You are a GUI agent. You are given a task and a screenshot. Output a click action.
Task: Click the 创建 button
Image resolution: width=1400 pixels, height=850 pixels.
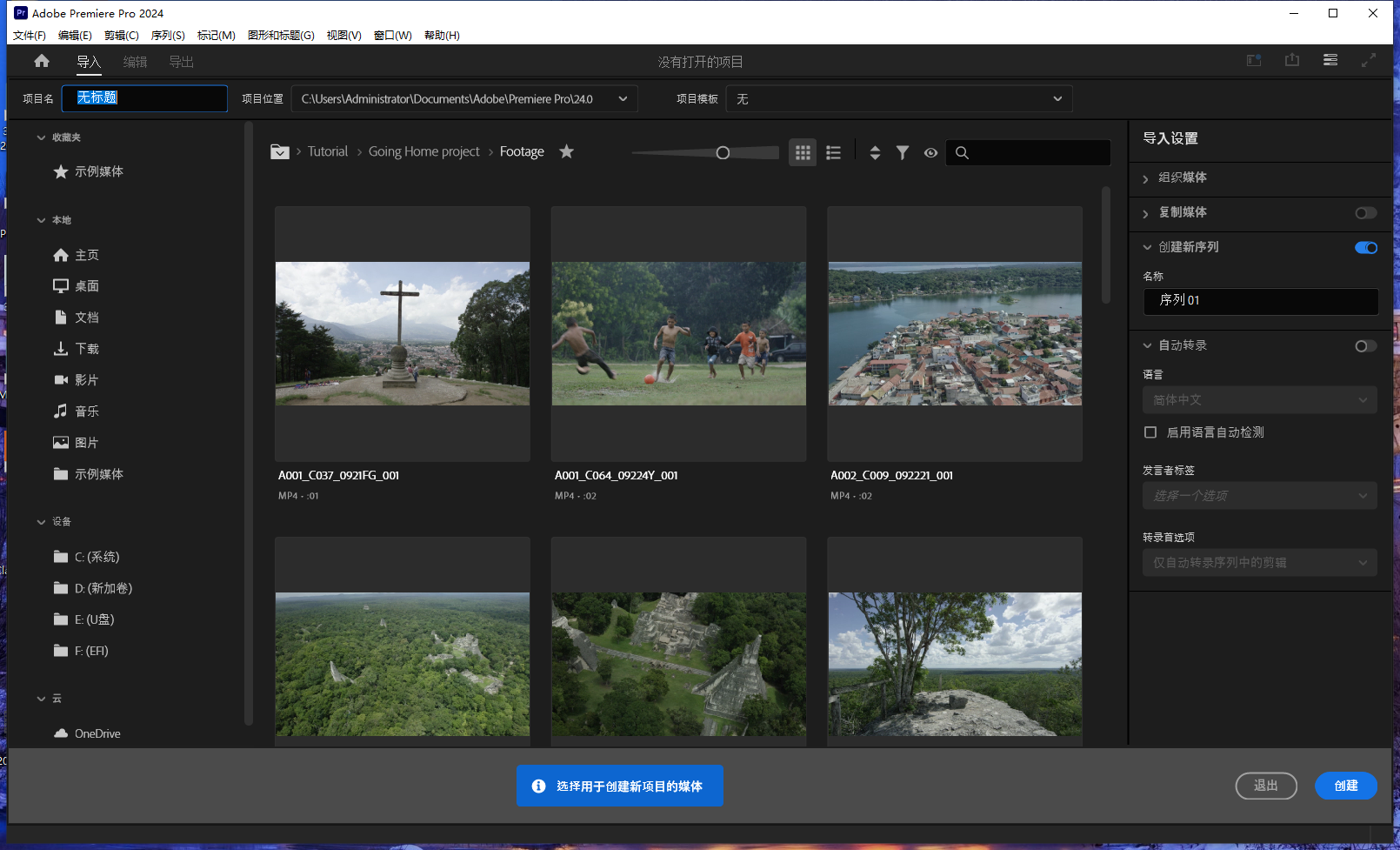pyautogui.click(x=1345, y=786)
